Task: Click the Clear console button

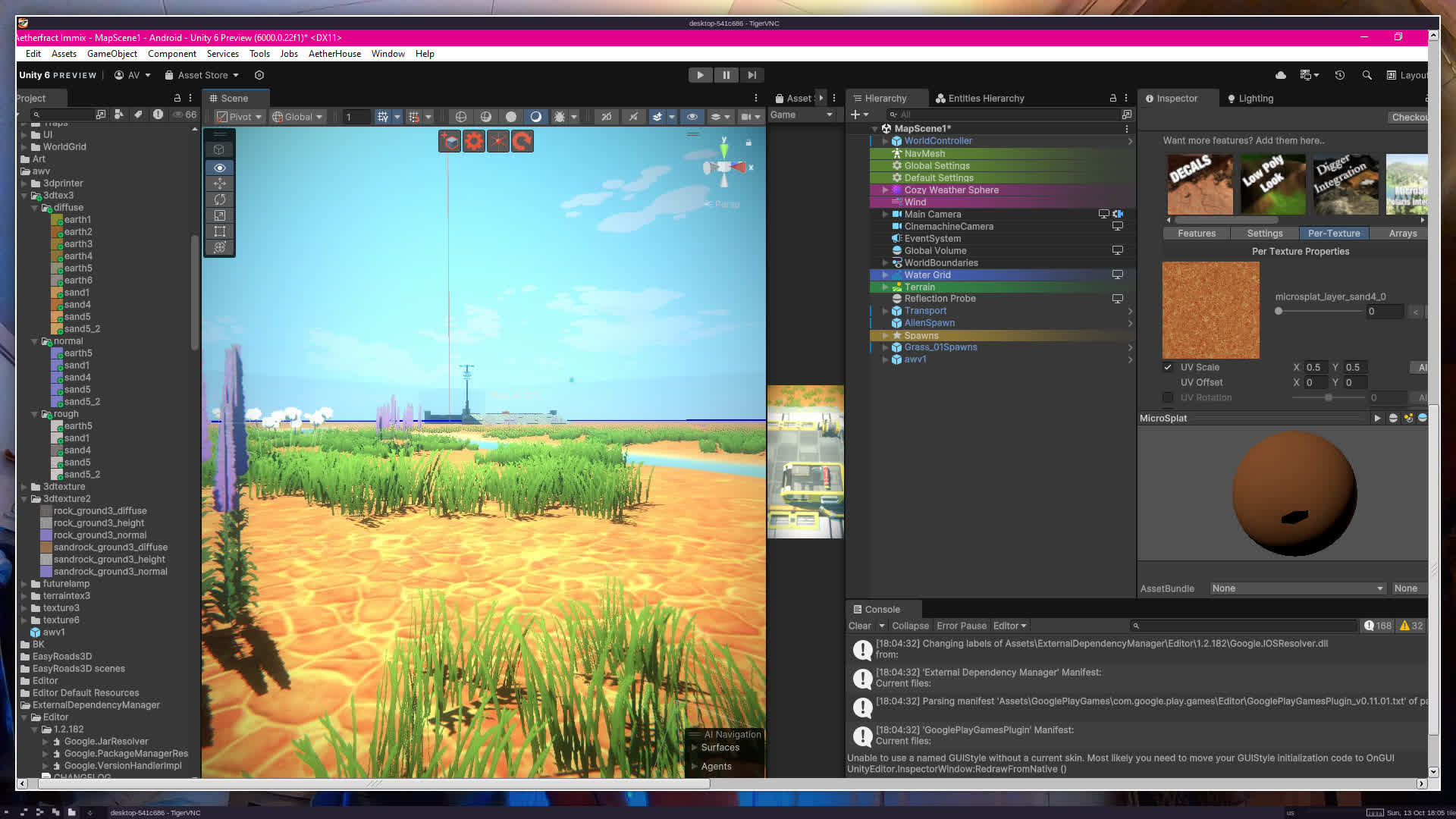Action: [x=859, y=626]
